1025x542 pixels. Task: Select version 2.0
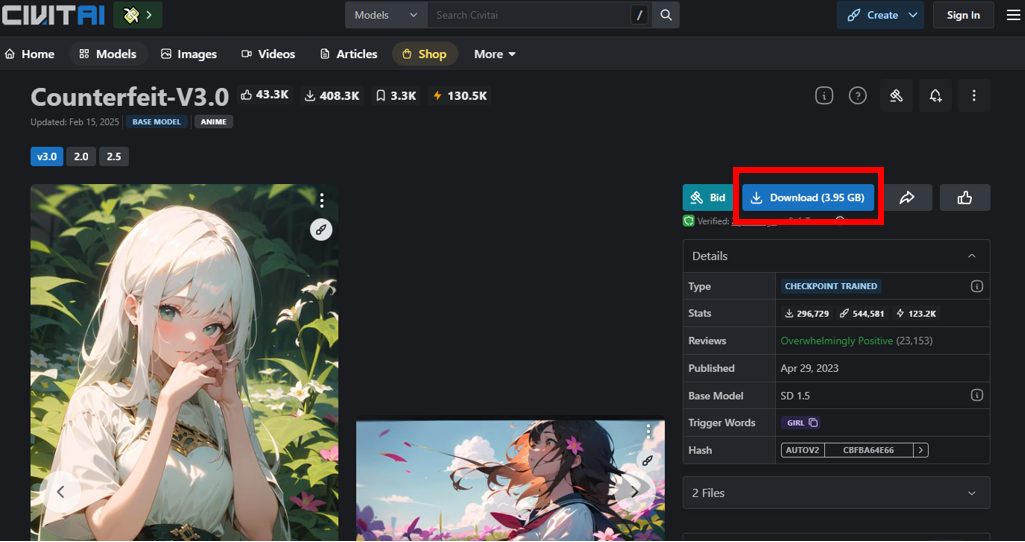tap(81, 157)
